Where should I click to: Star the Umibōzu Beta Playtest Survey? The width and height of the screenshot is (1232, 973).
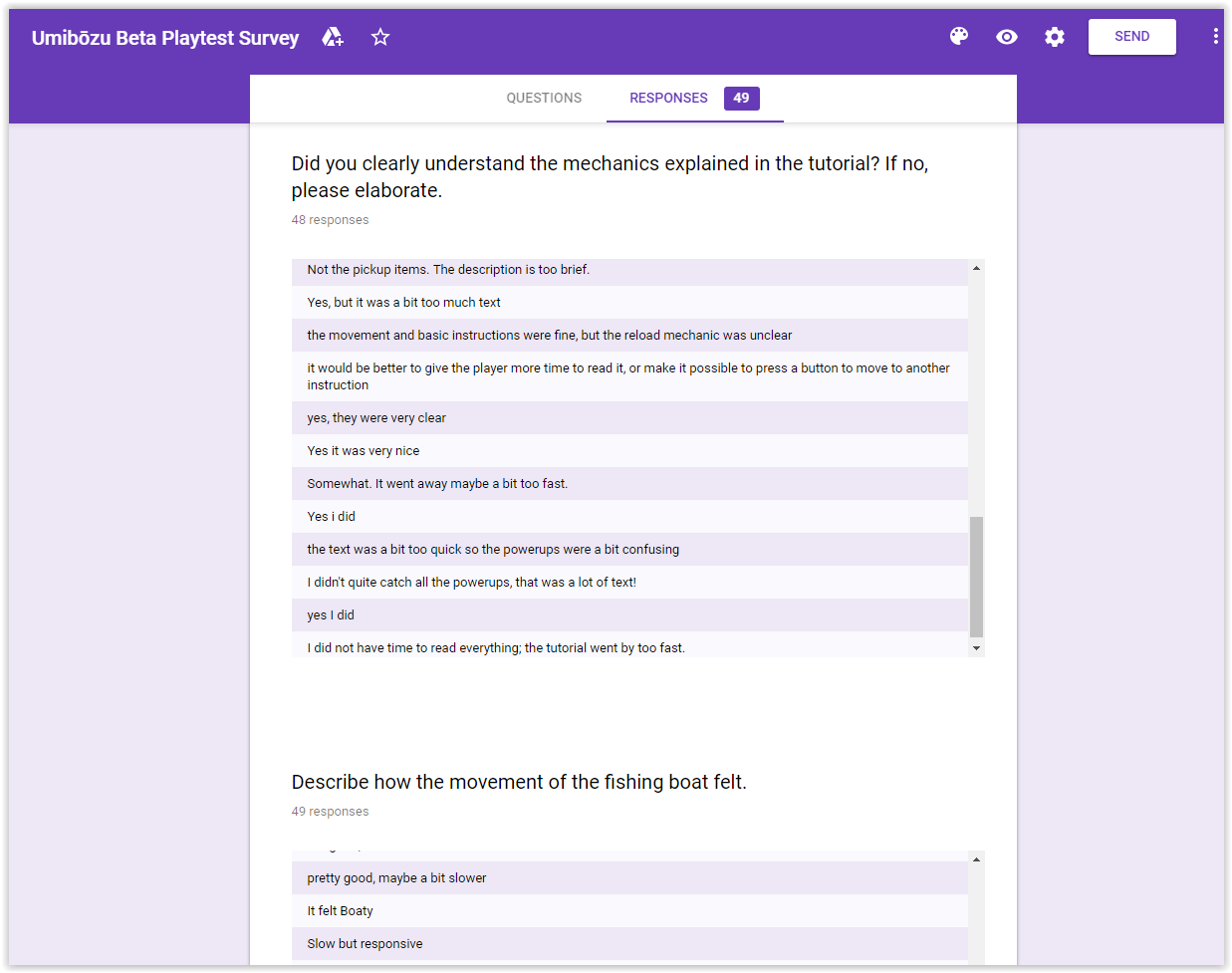(x=380, y=38)
